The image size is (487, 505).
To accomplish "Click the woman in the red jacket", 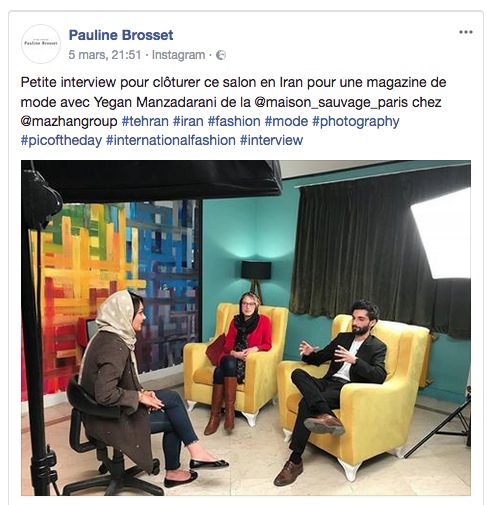I will pos(238,362).
